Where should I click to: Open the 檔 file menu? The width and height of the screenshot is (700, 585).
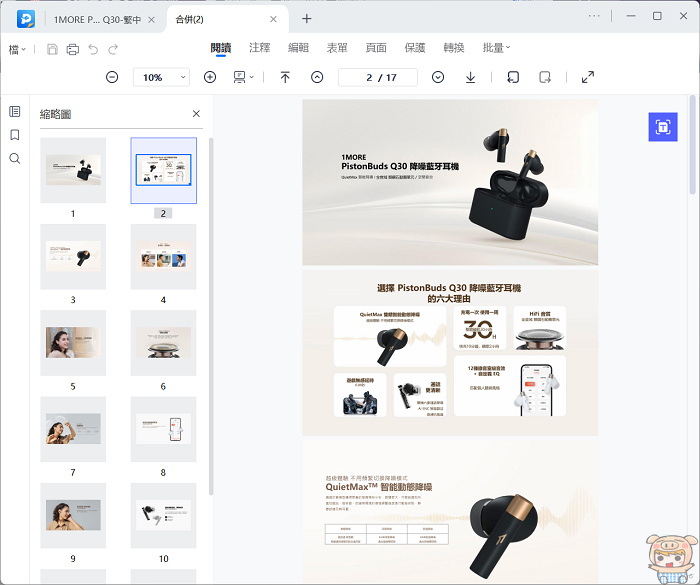click(x=17, y=49)
